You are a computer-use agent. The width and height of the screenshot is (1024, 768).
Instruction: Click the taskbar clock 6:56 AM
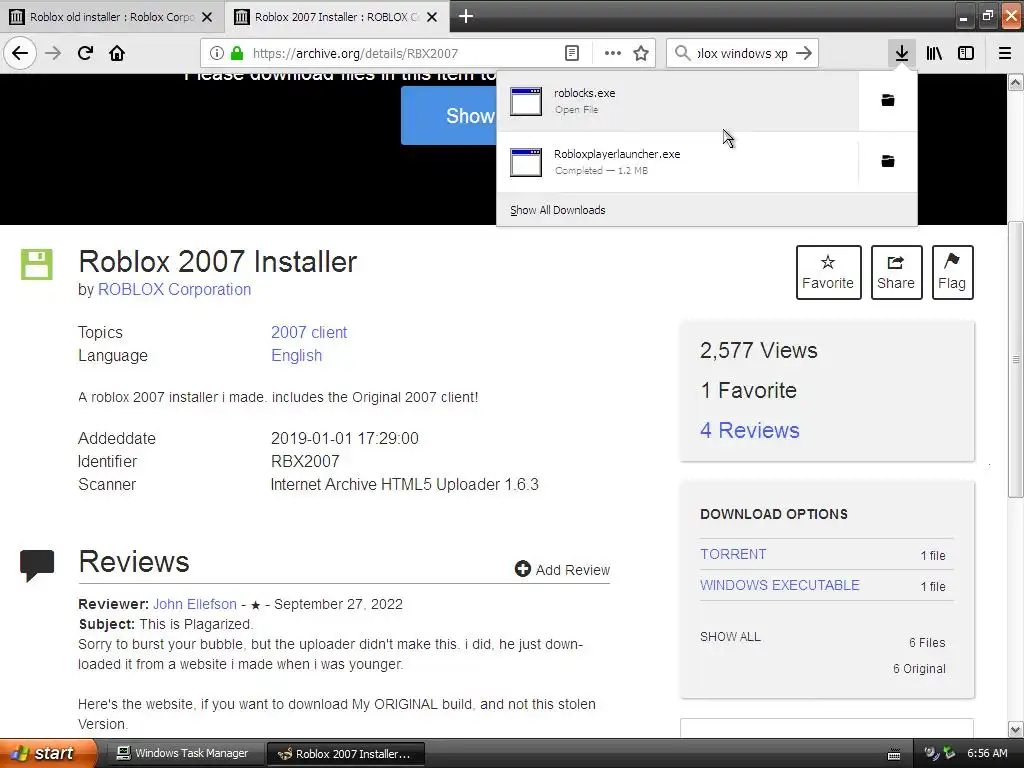(x=987, y=754)
